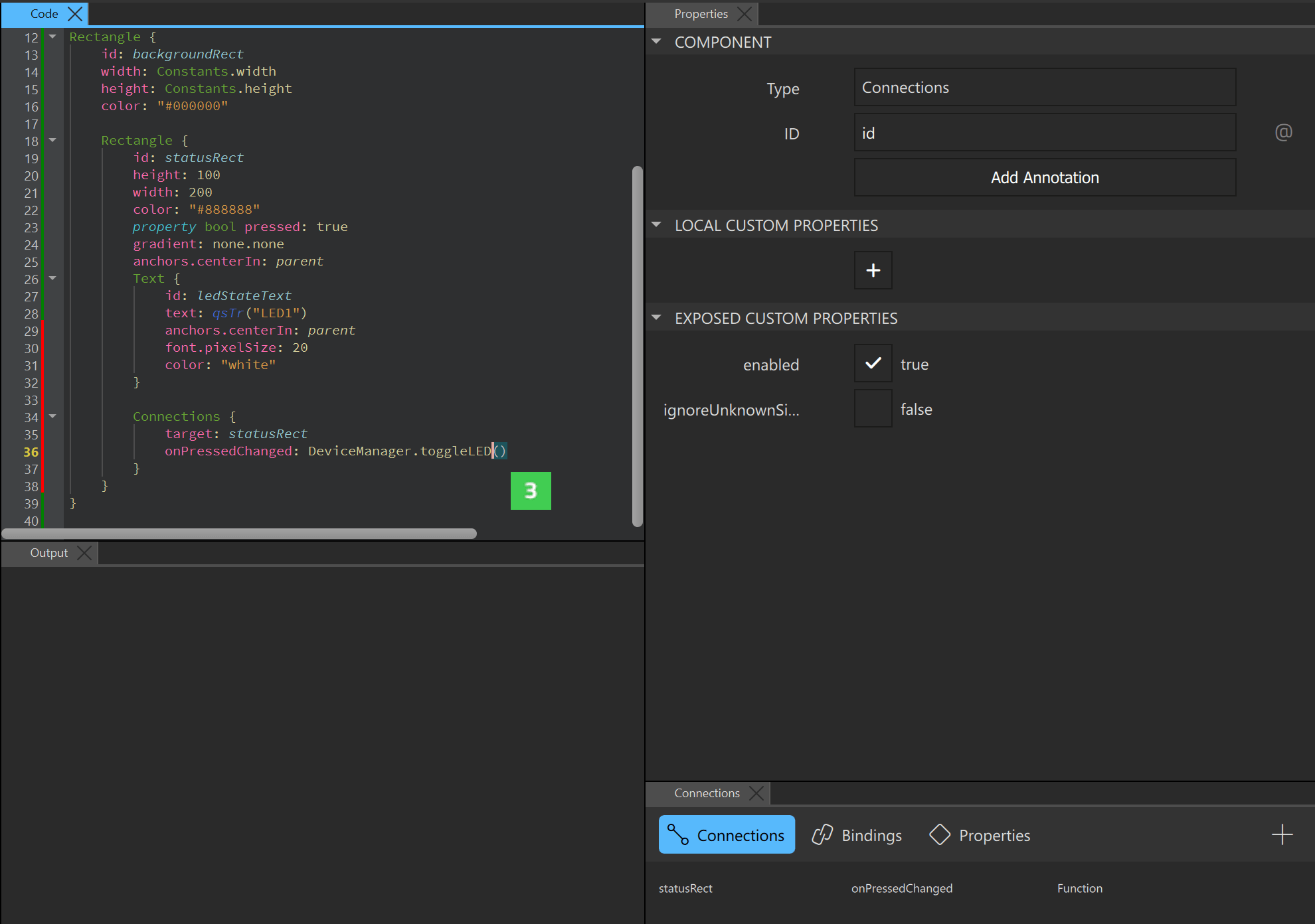Check the ignoreUnknownSignals checkbox
The image size is (1315, 924).
(873, 409)
